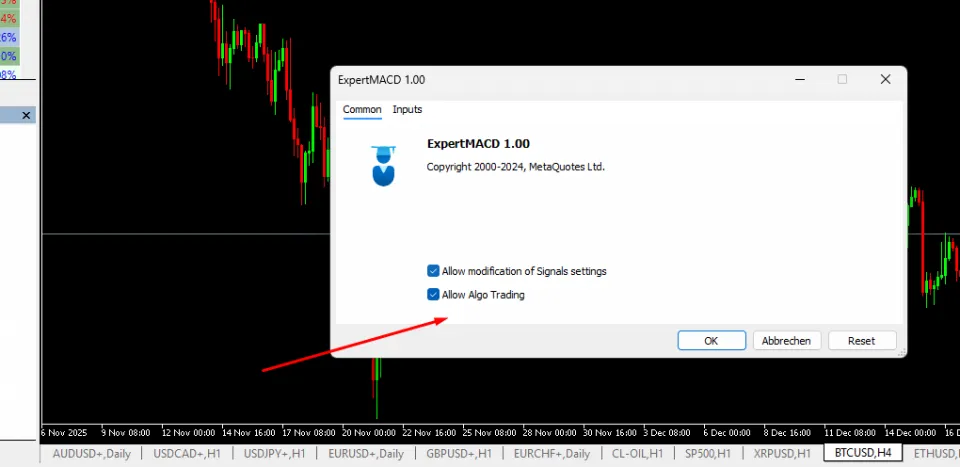Open EURCHF+,Daily chart tab
Image resolution: width=960 pixels, height=467 pixels.
[552, 454]
